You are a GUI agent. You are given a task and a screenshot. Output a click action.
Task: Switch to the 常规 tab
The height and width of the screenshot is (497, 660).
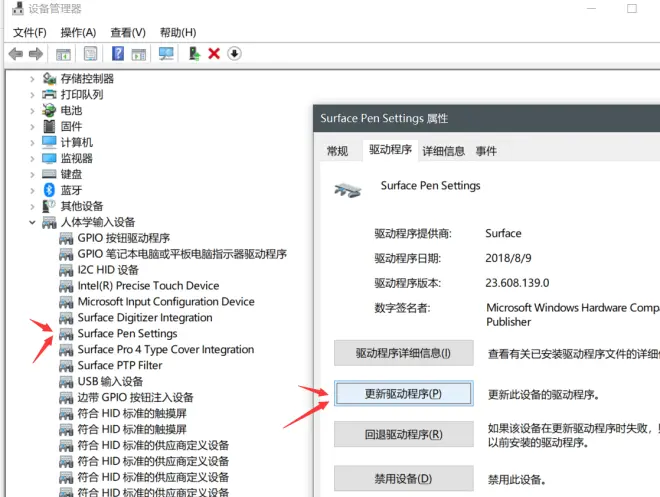click(x=338, y=151)
